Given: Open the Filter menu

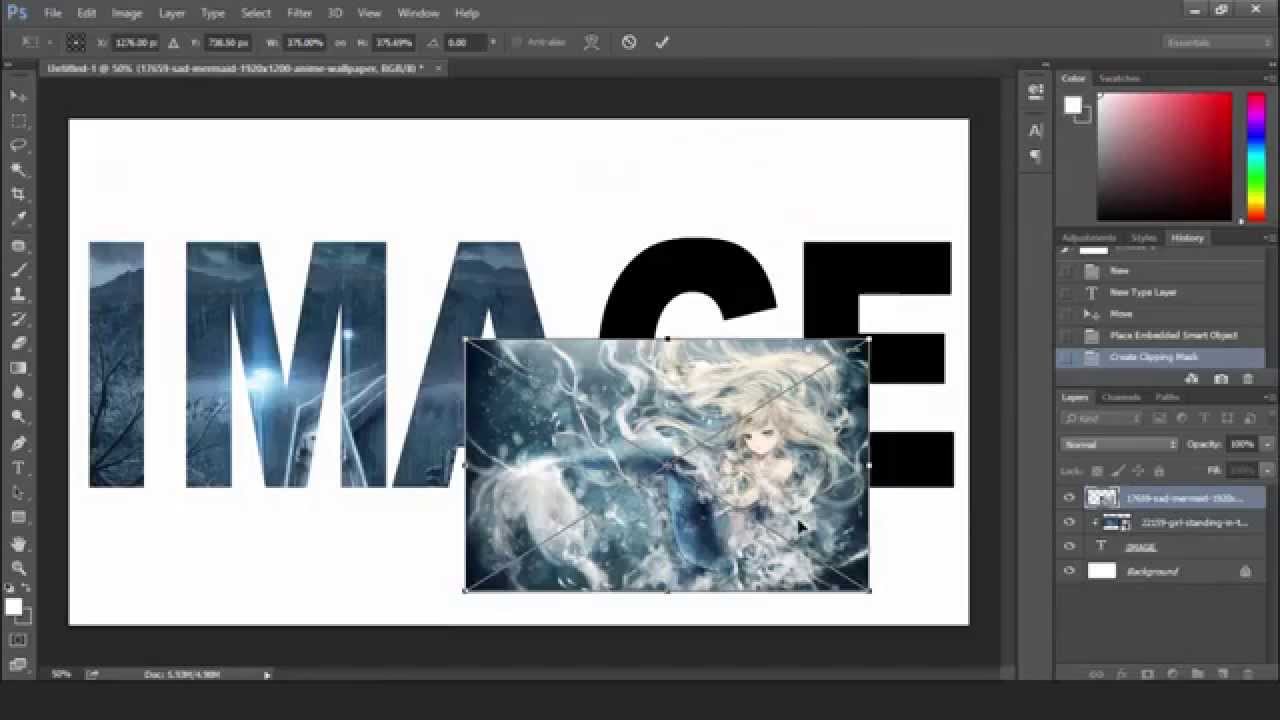Looking at the screenshot, I should click(300, 13).
